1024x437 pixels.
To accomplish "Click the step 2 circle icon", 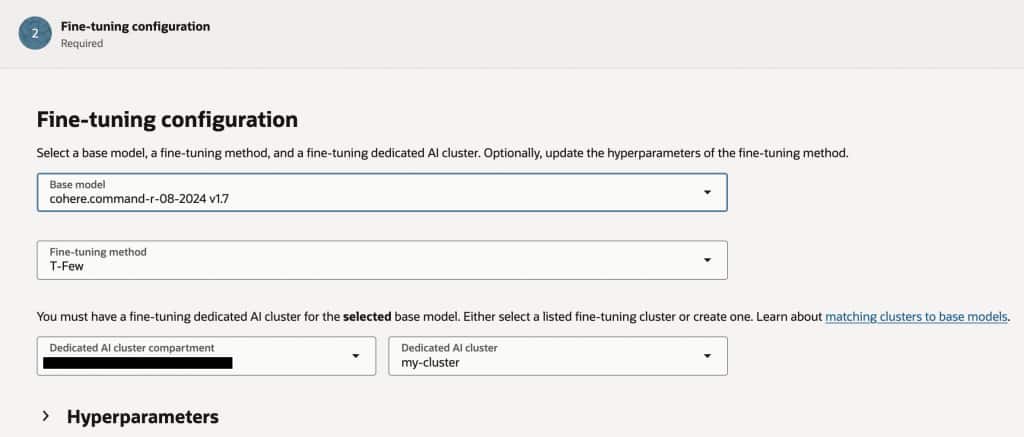I will coord(36,33).
